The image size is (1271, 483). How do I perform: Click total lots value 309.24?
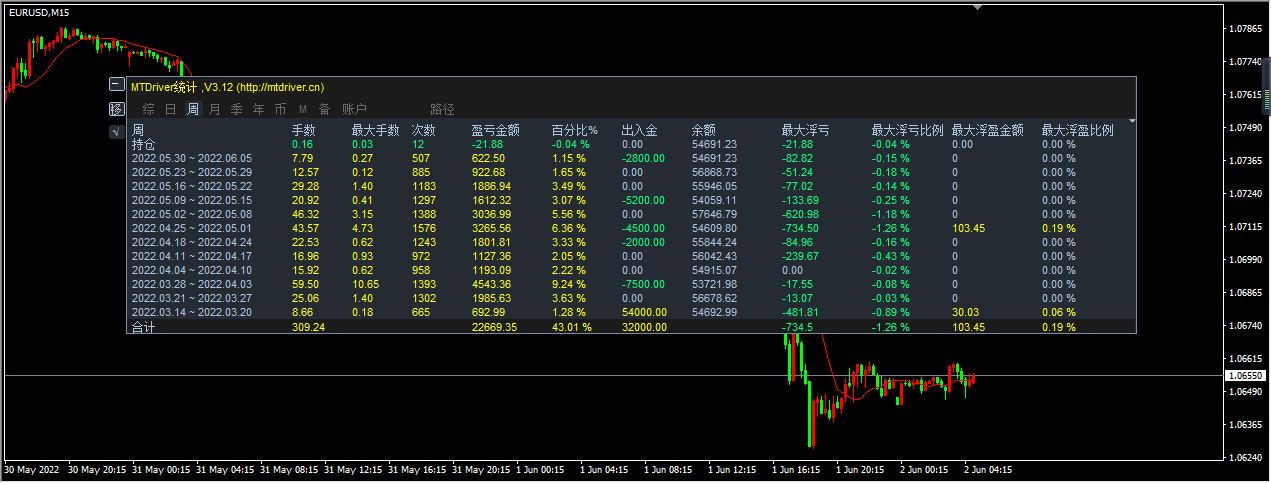pyautogui.click(x=308, y=327)
